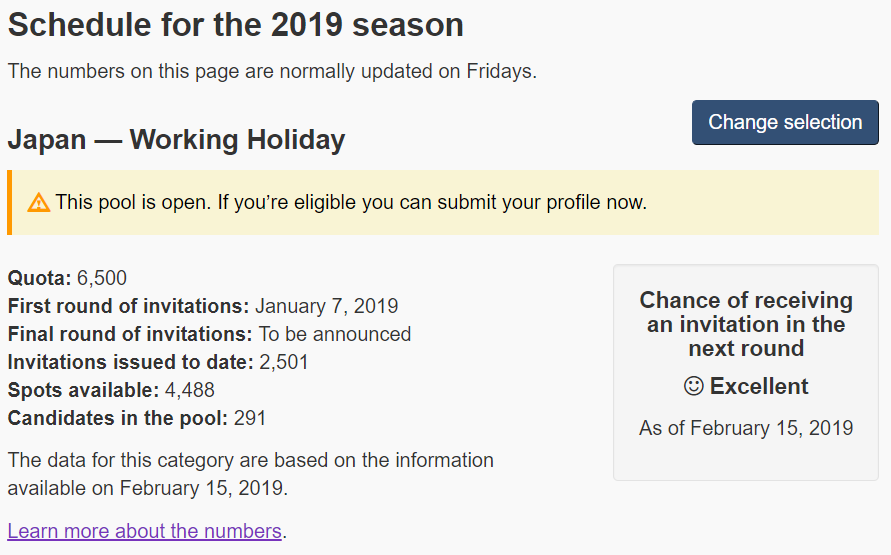Image resolution: width=891 pixels, height=555 pixels.
Task: Click the Japan — Working Holiday heading
Action: click(176, 140)
